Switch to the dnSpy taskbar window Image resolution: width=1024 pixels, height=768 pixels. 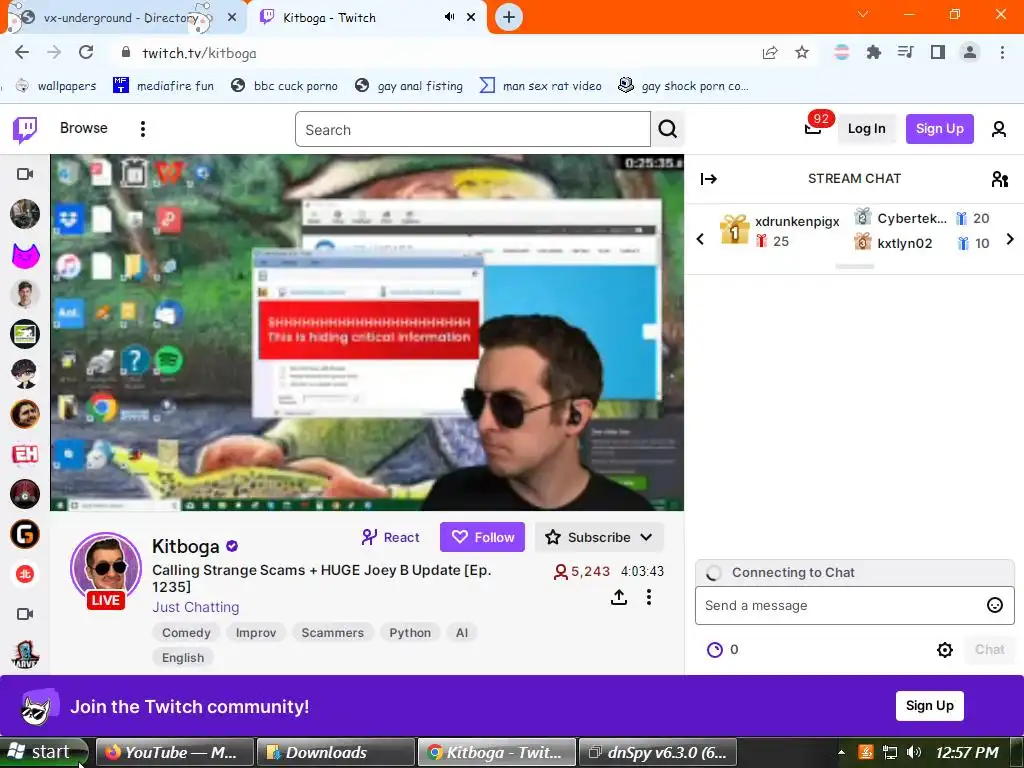pos(657,752)
